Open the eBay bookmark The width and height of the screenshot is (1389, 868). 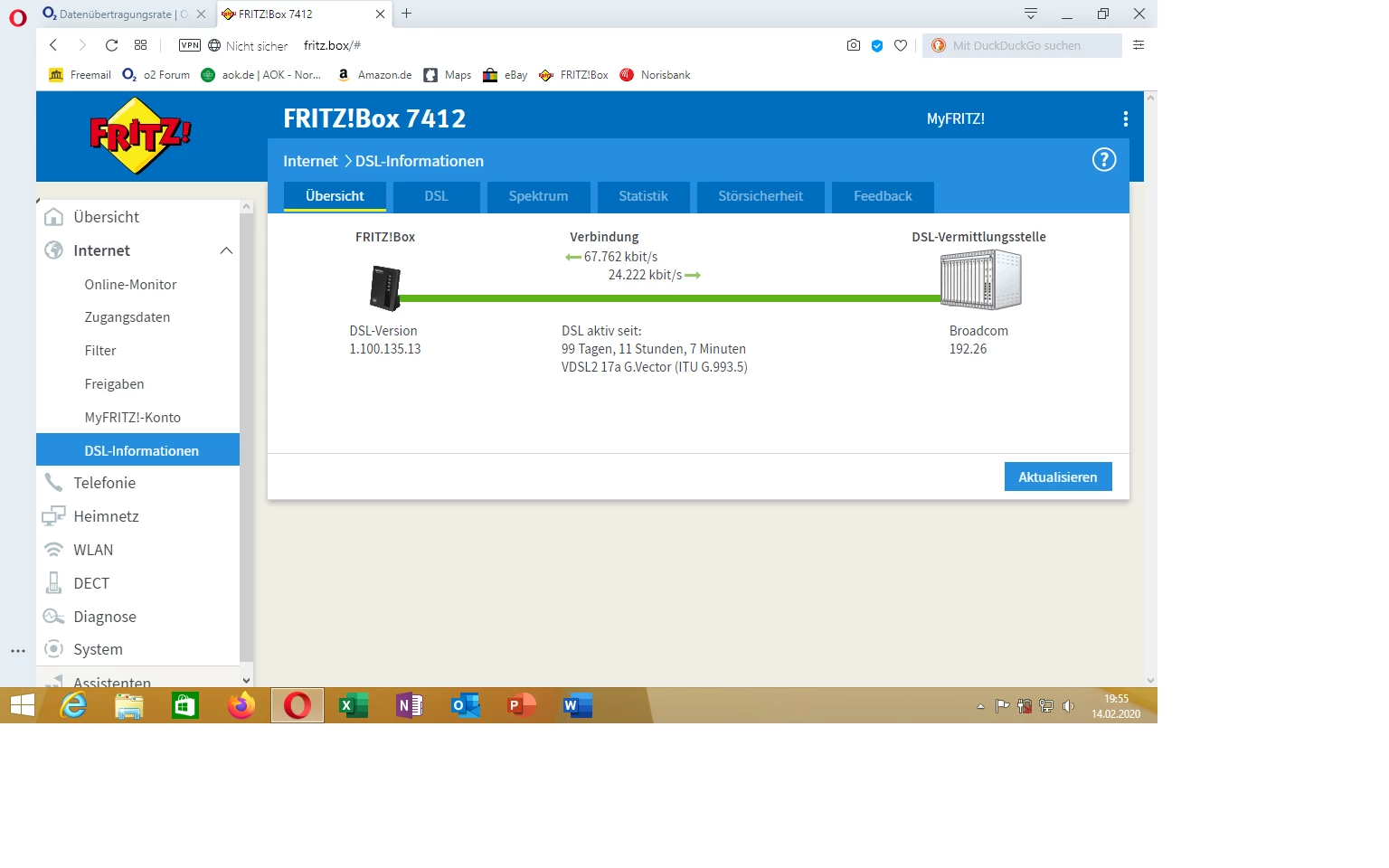pos(506,75)
